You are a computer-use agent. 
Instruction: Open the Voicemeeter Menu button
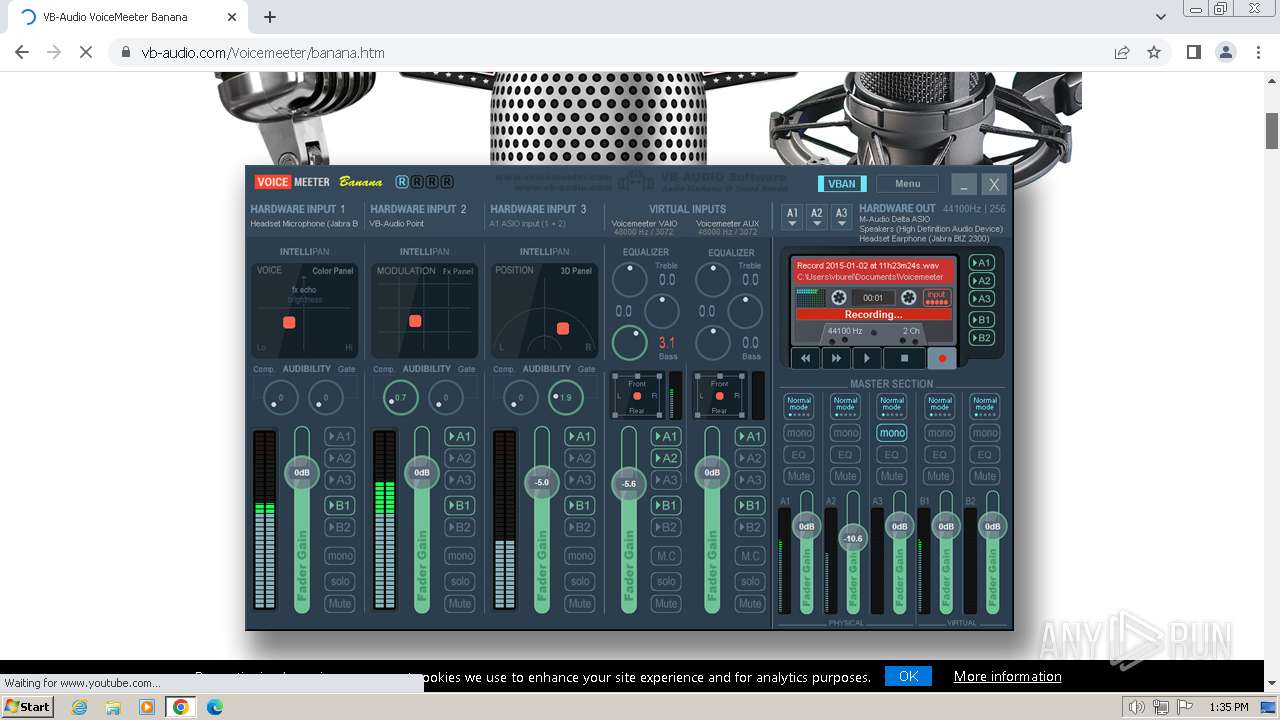[x=908, y=184]
